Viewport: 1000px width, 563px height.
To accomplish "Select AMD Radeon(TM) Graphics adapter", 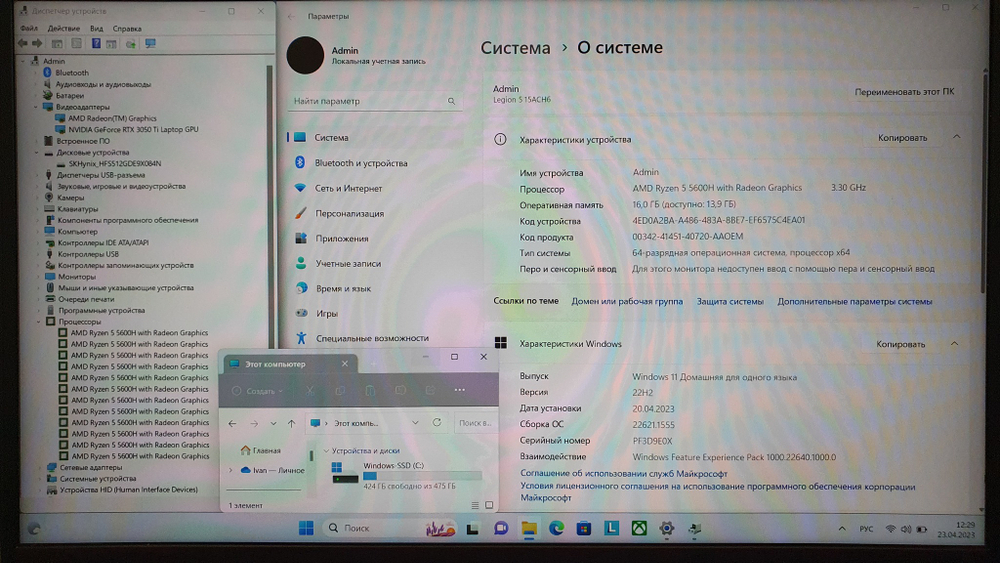I will click(112, 118).
